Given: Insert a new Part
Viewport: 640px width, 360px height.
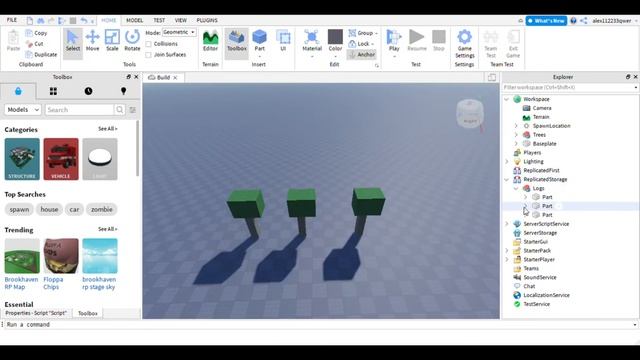Looking at the screenshot, I should [x=259, y=41].
